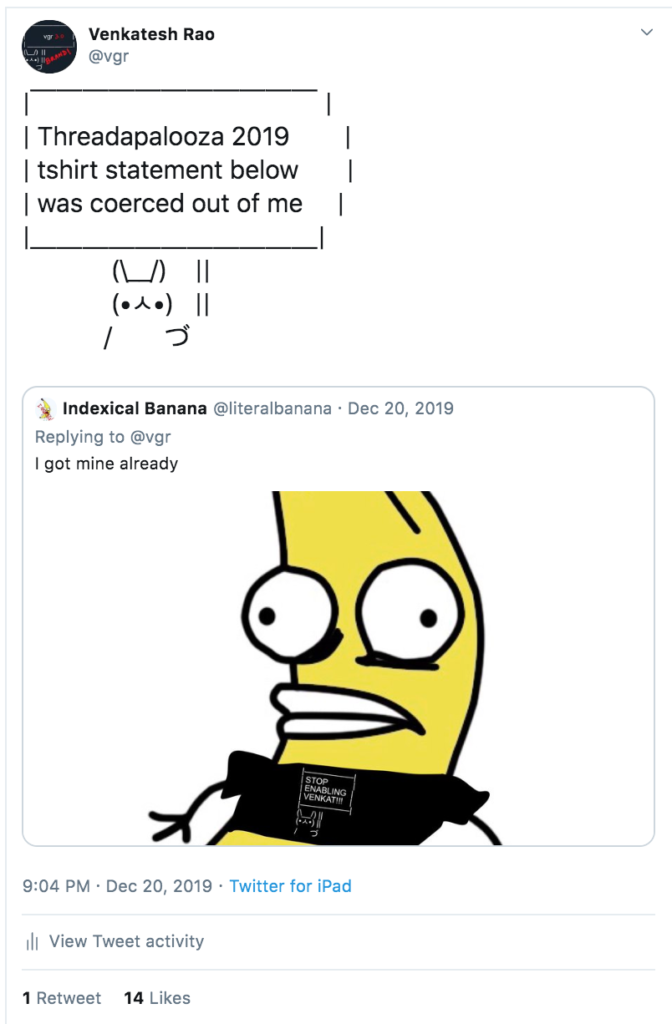Click the @literalbanana handle

tap(271, 408)
